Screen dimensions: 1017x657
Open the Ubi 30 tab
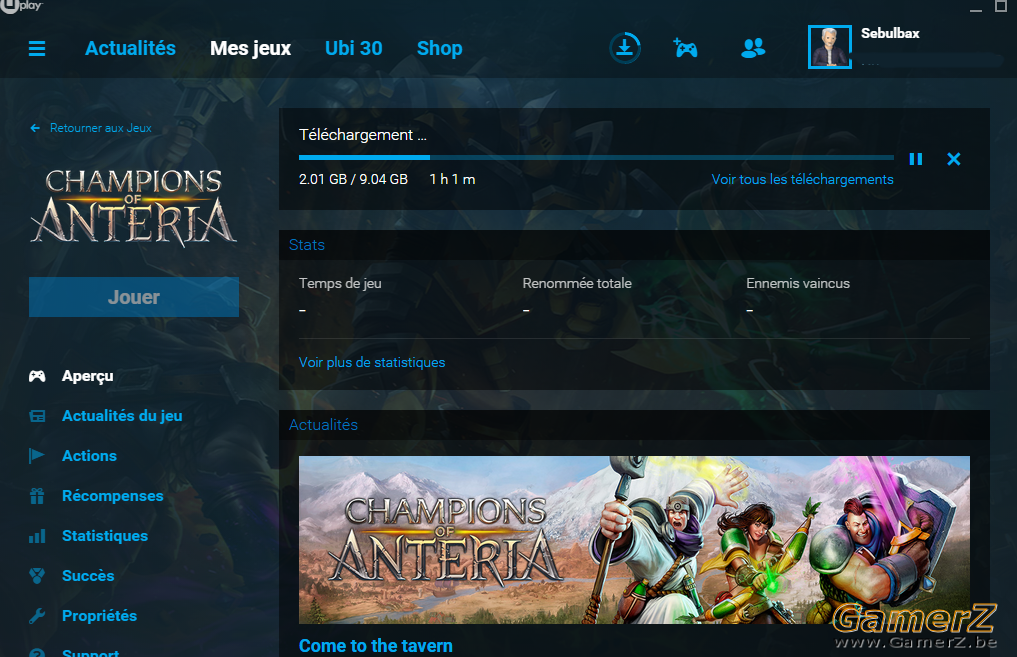pyautogui.click(x=353, y=49)
